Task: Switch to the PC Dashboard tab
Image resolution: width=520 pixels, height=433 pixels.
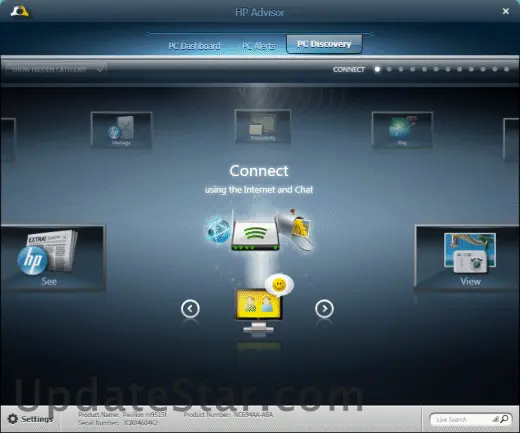Action: [x=194, y=46]
